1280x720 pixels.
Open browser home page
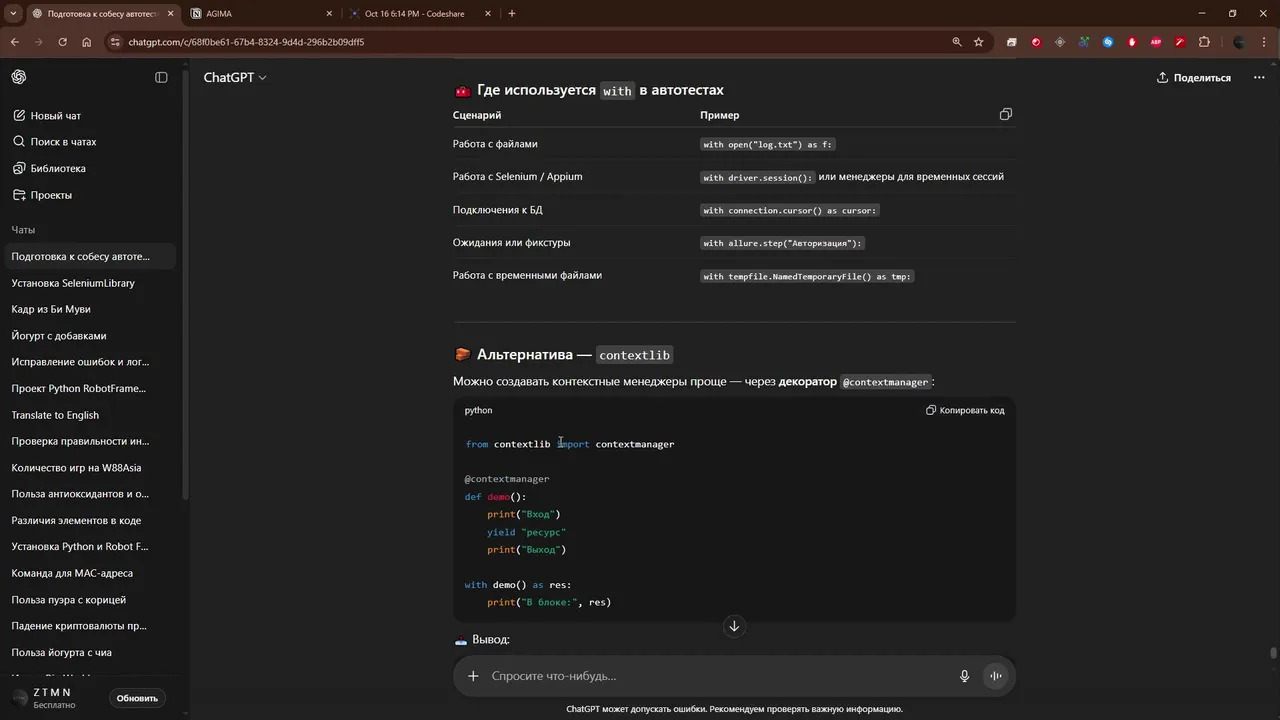[x=87, y=42]
